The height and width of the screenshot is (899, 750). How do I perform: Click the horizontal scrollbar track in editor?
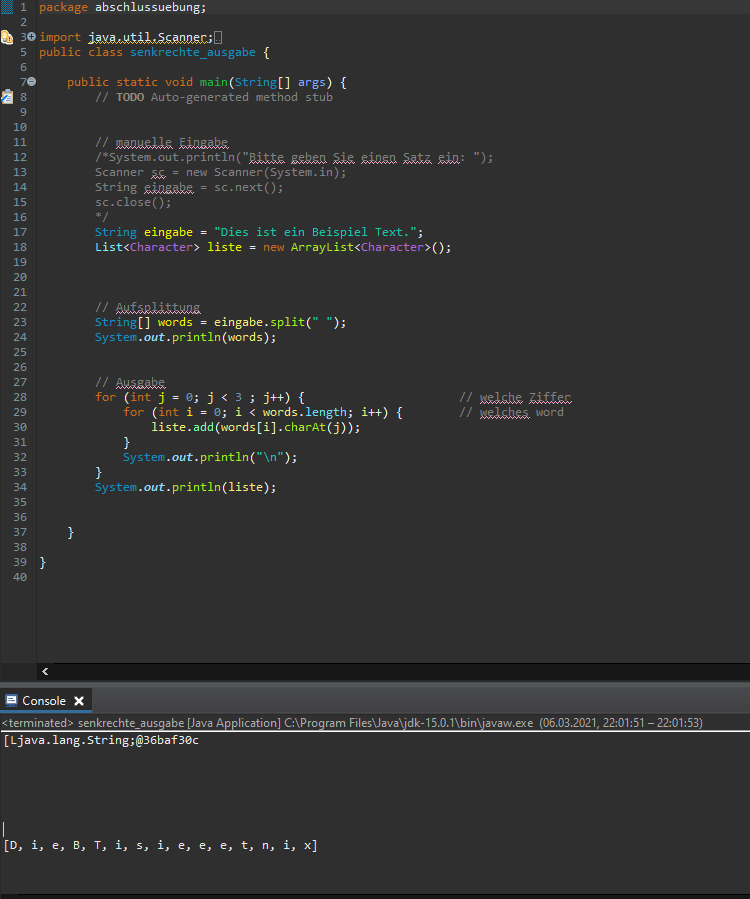tap(400, 671)
